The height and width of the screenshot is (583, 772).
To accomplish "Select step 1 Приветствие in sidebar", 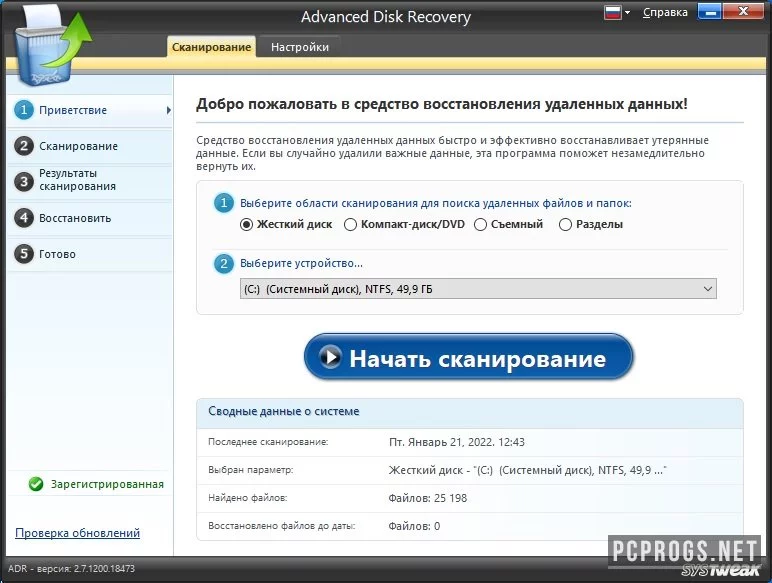I will [x=90, y=110].
